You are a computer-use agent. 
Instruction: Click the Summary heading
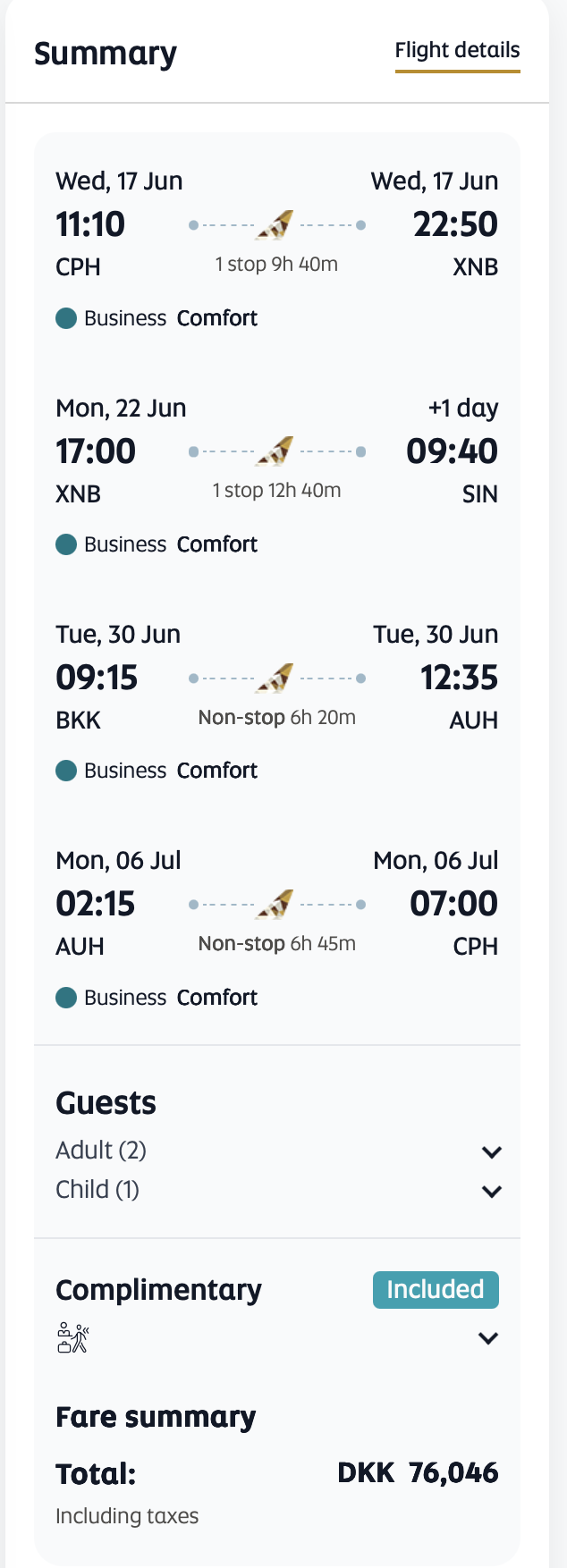point(106,54)
